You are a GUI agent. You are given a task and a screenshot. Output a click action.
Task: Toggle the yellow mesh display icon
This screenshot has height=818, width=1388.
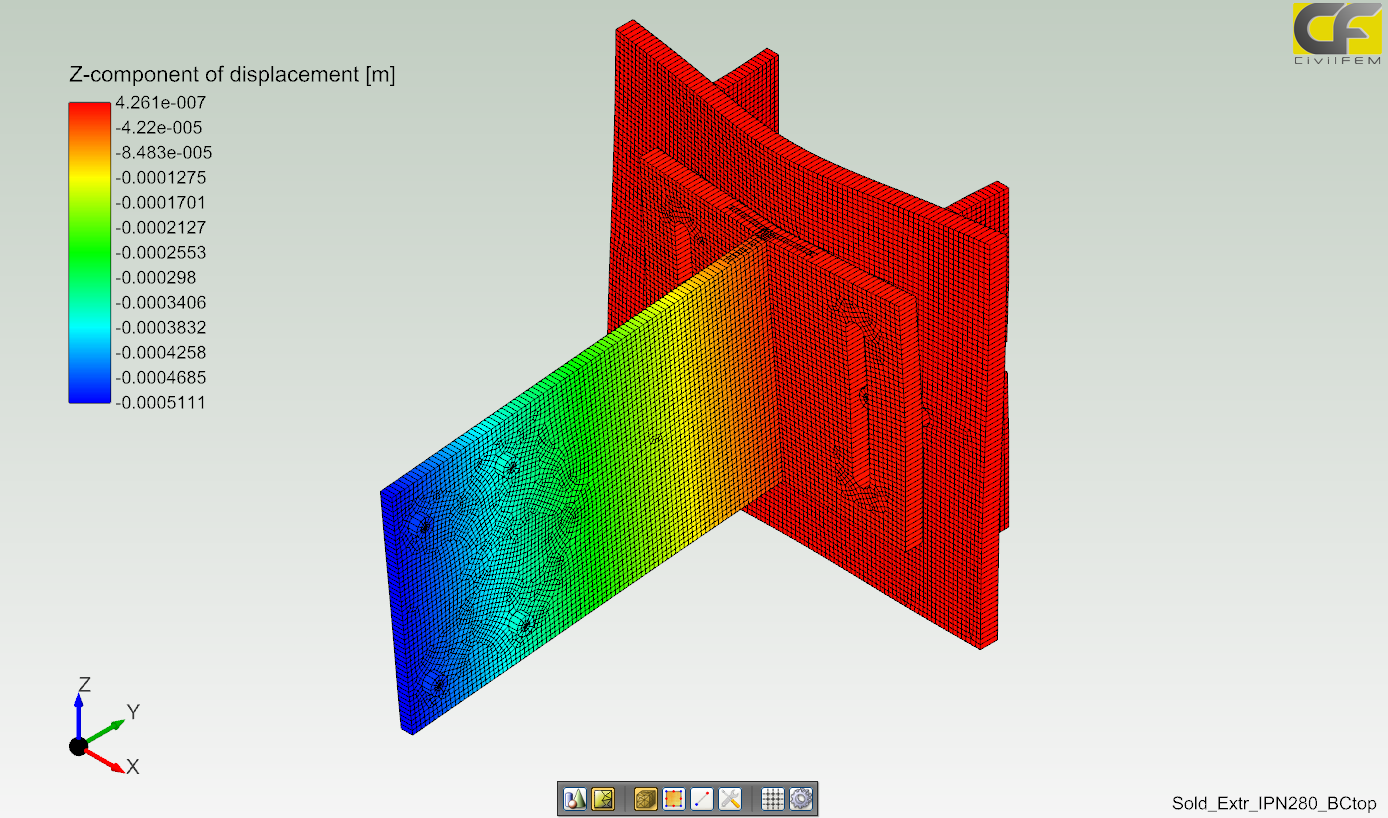(x=603, y=799)
